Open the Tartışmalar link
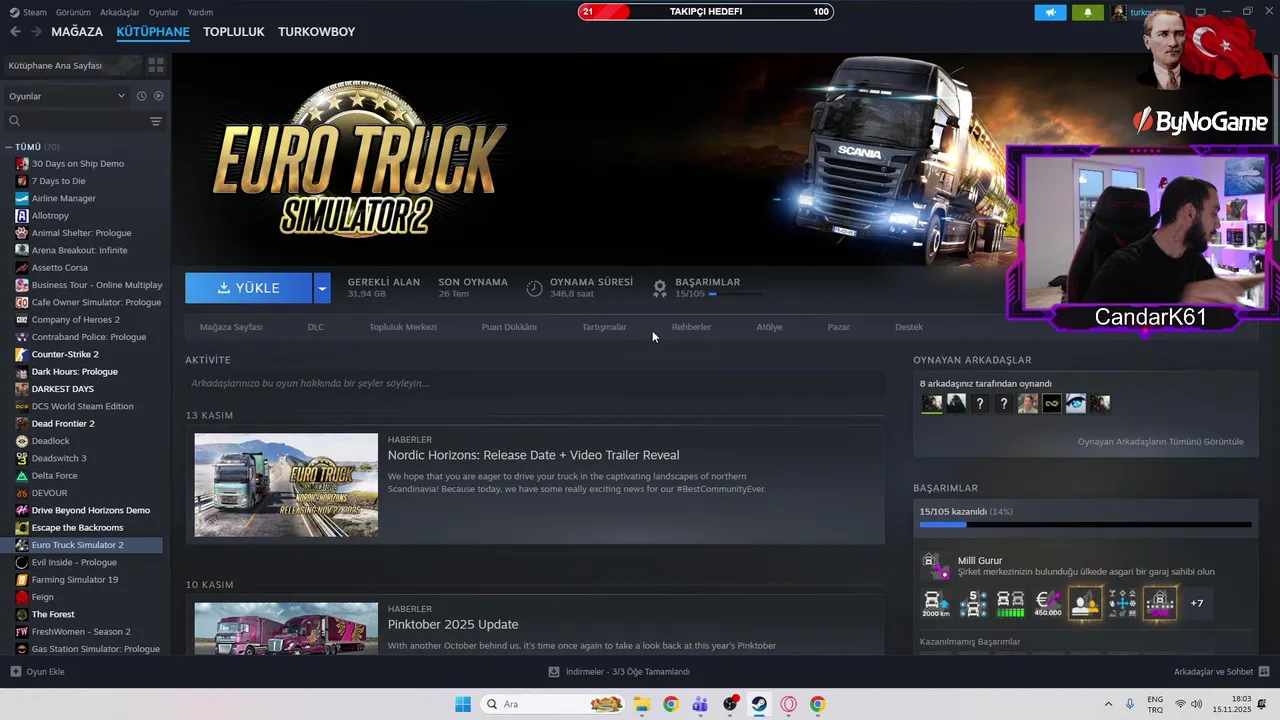Viewport: 1280px width, 720px height. [x=604, y=327]
